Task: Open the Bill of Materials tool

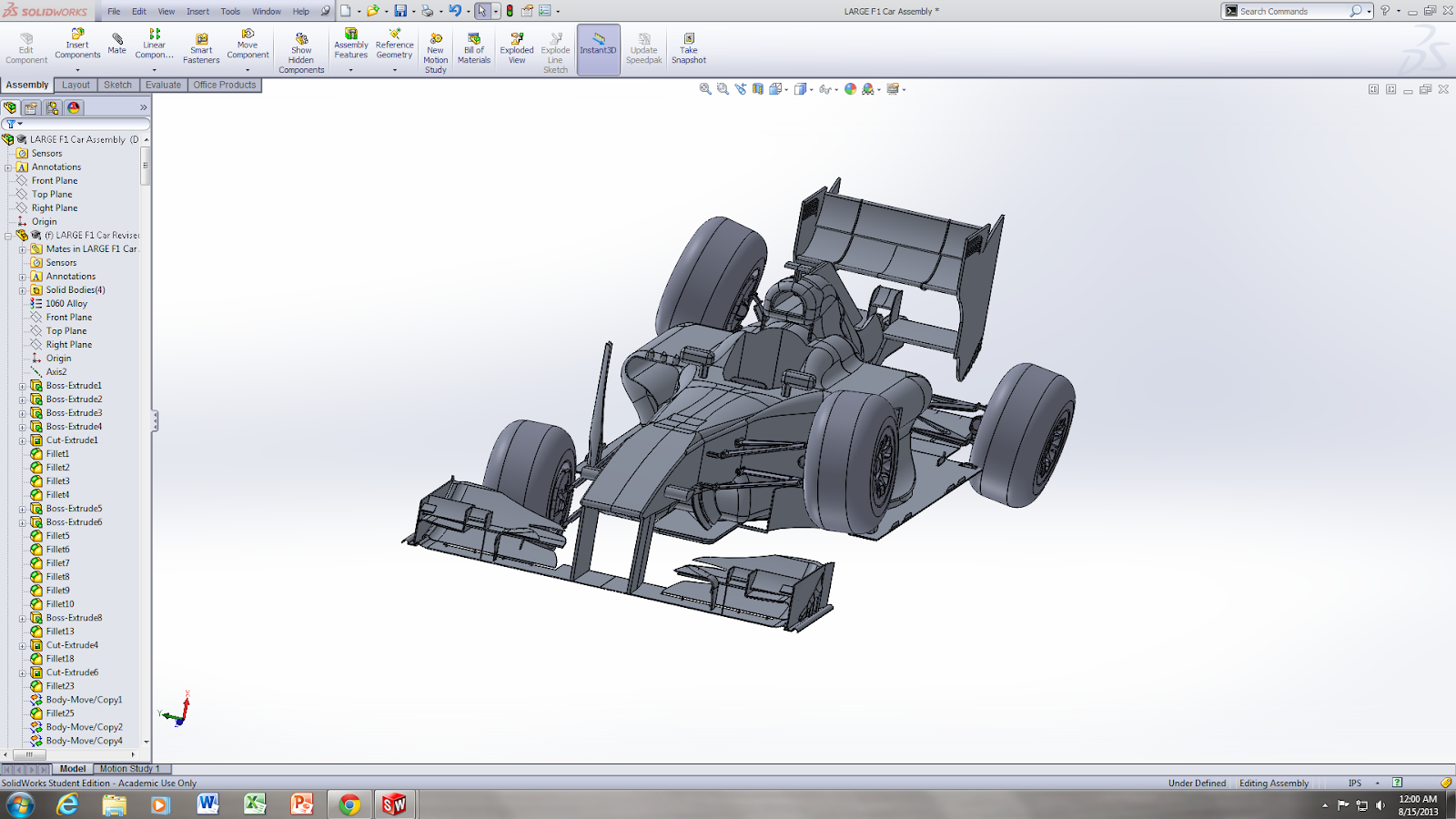Action: click(473, 45)
